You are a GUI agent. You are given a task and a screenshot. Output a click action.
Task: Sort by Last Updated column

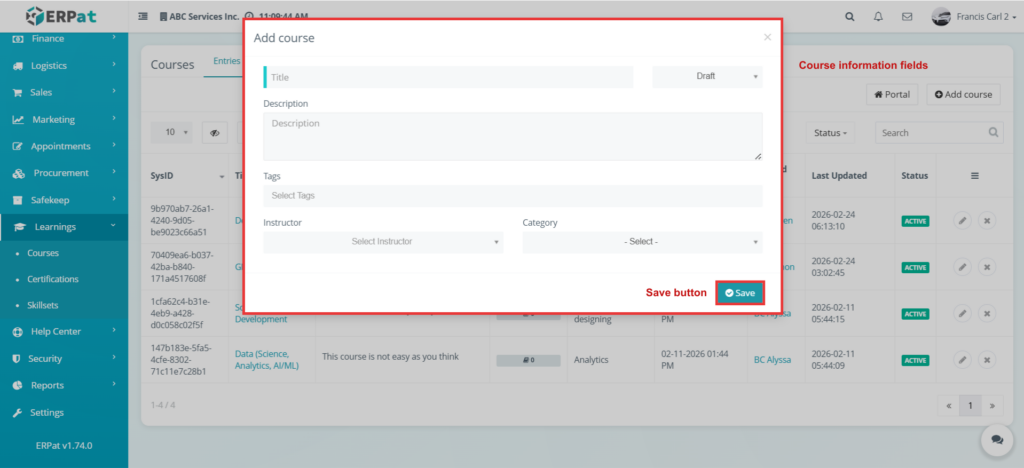coord(850,176)
